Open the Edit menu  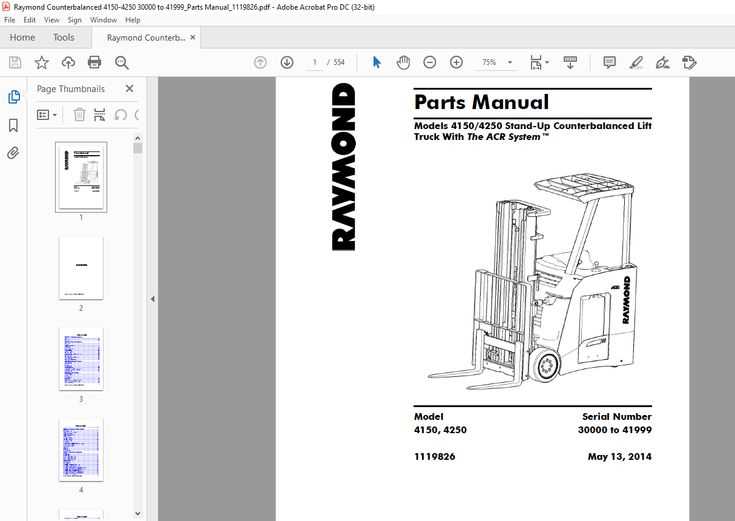(x=30, y=20)
